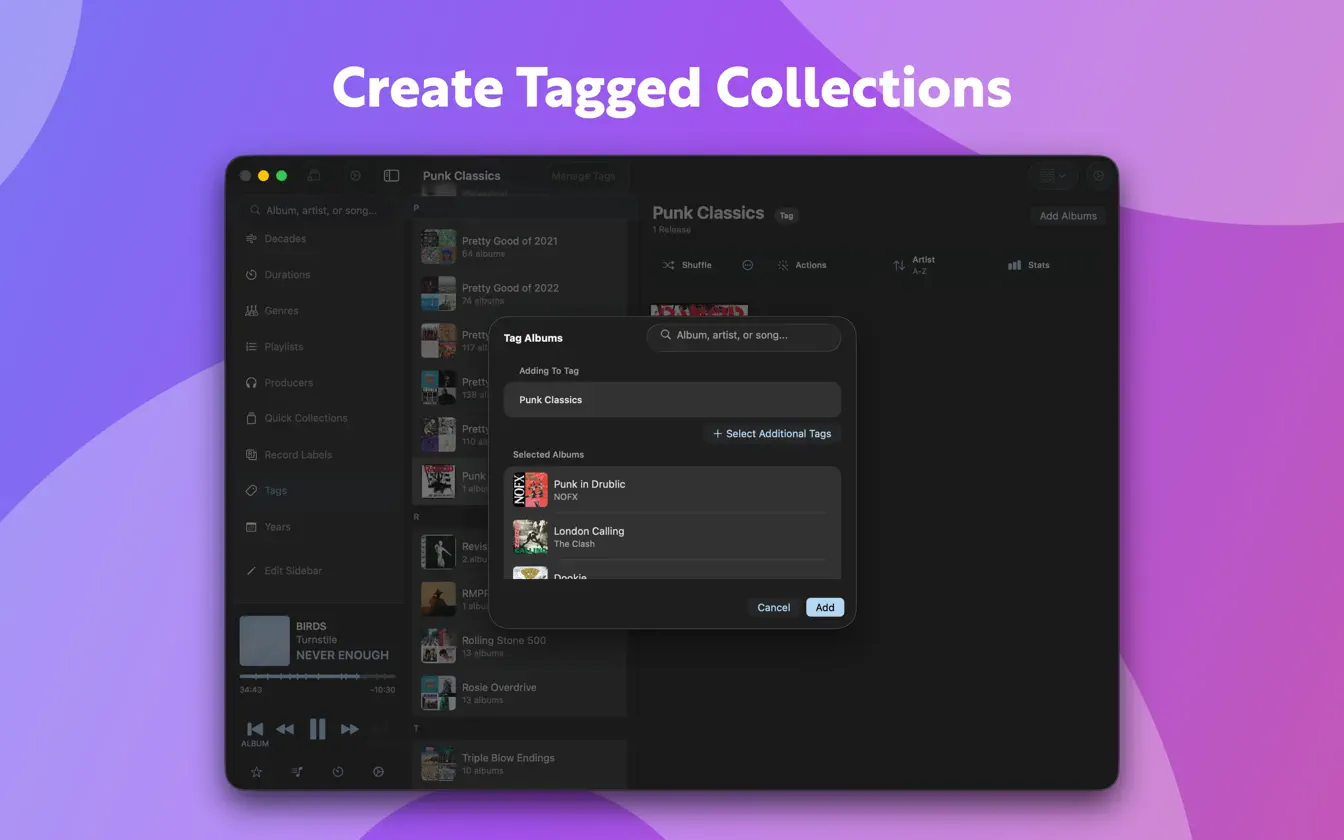Screen dimensions: 1344x840
Task: Click the star favorite icon
Action: pyautogui.click(x=256, y=772)
